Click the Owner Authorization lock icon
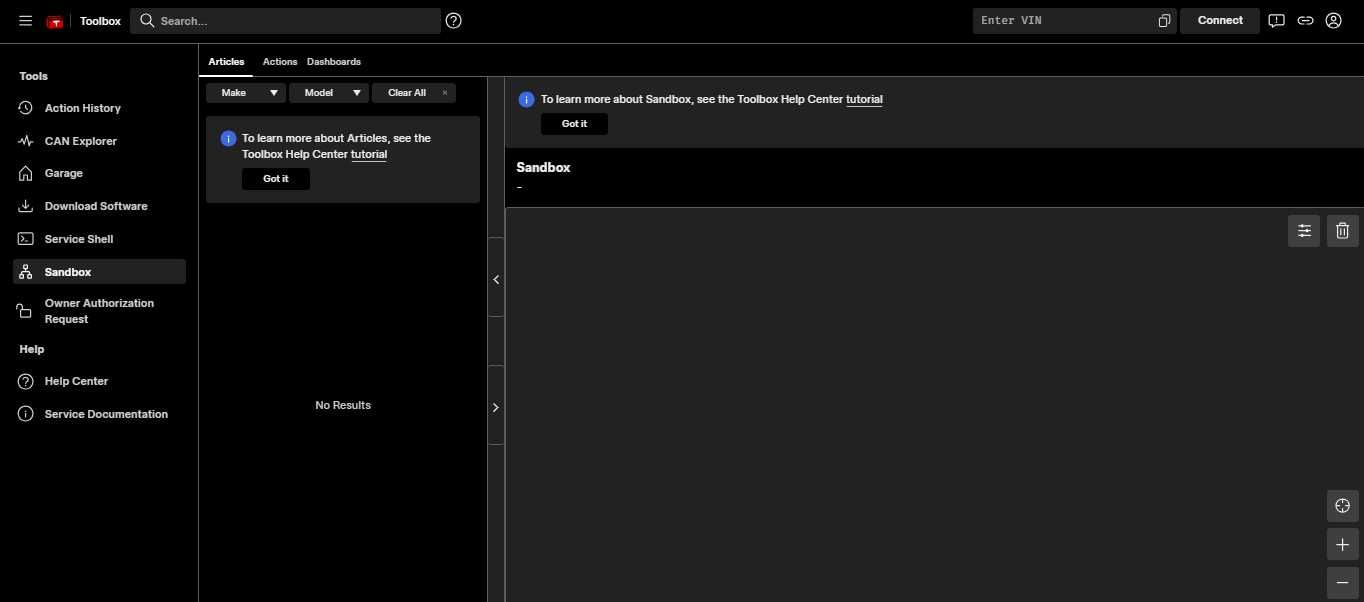The image size is (1364, 602). (25, 311)
